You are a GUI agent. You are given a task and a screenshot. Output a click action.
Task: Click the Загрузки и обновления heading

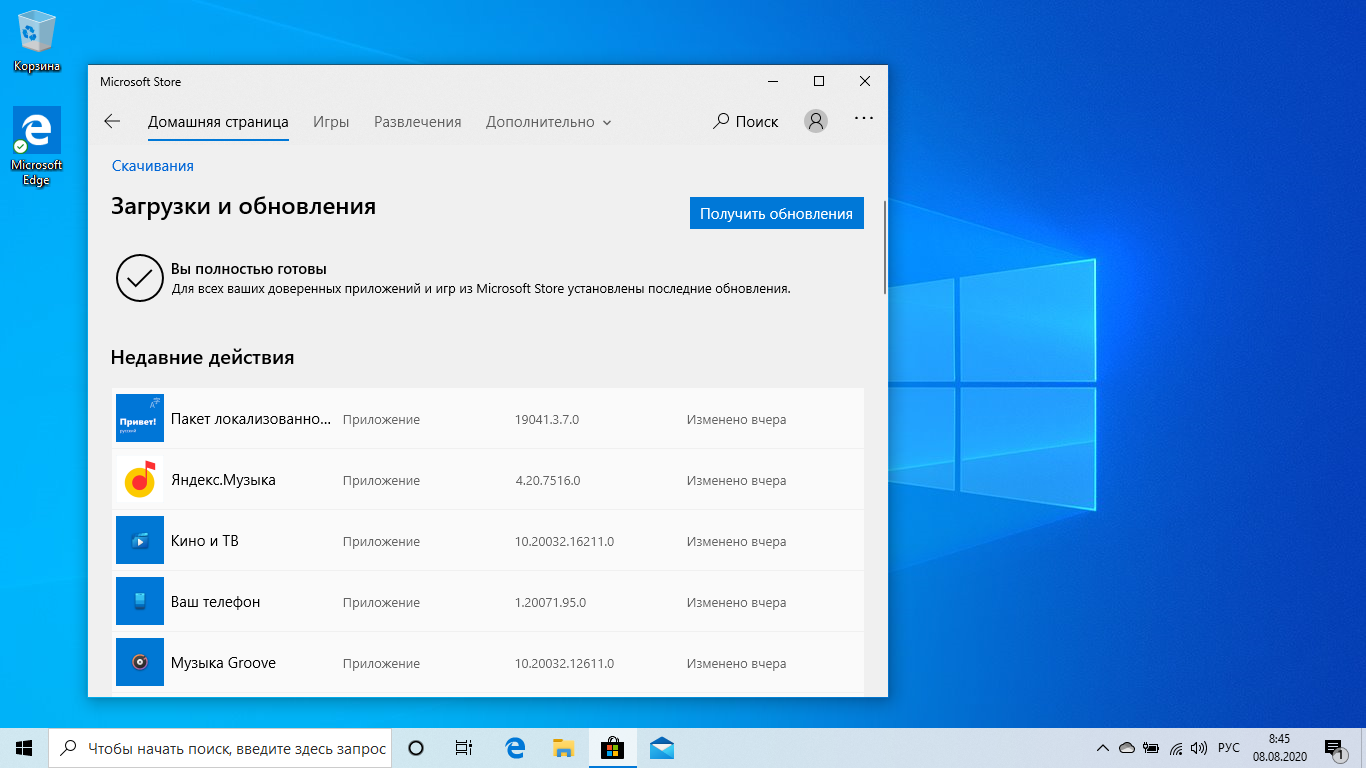click(x=243, y=206)
